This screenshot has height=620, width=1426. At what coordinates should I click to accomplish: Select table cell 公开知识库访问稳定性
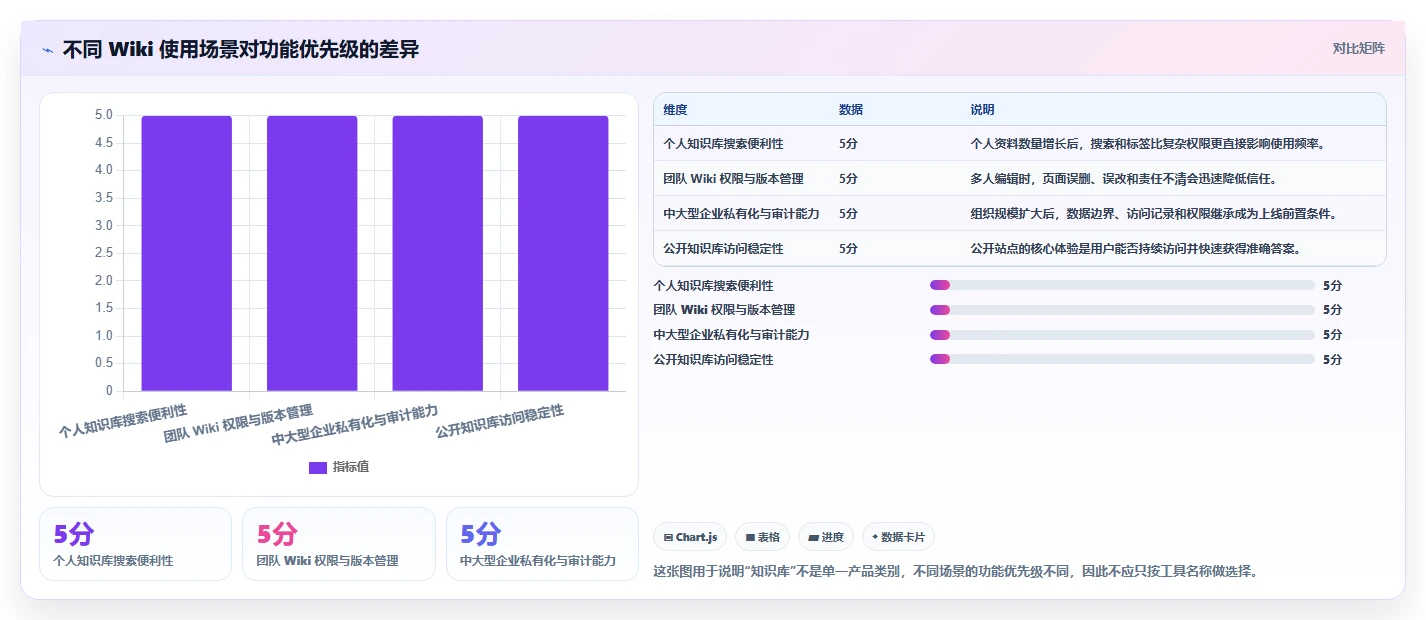(x=723, y=249)
